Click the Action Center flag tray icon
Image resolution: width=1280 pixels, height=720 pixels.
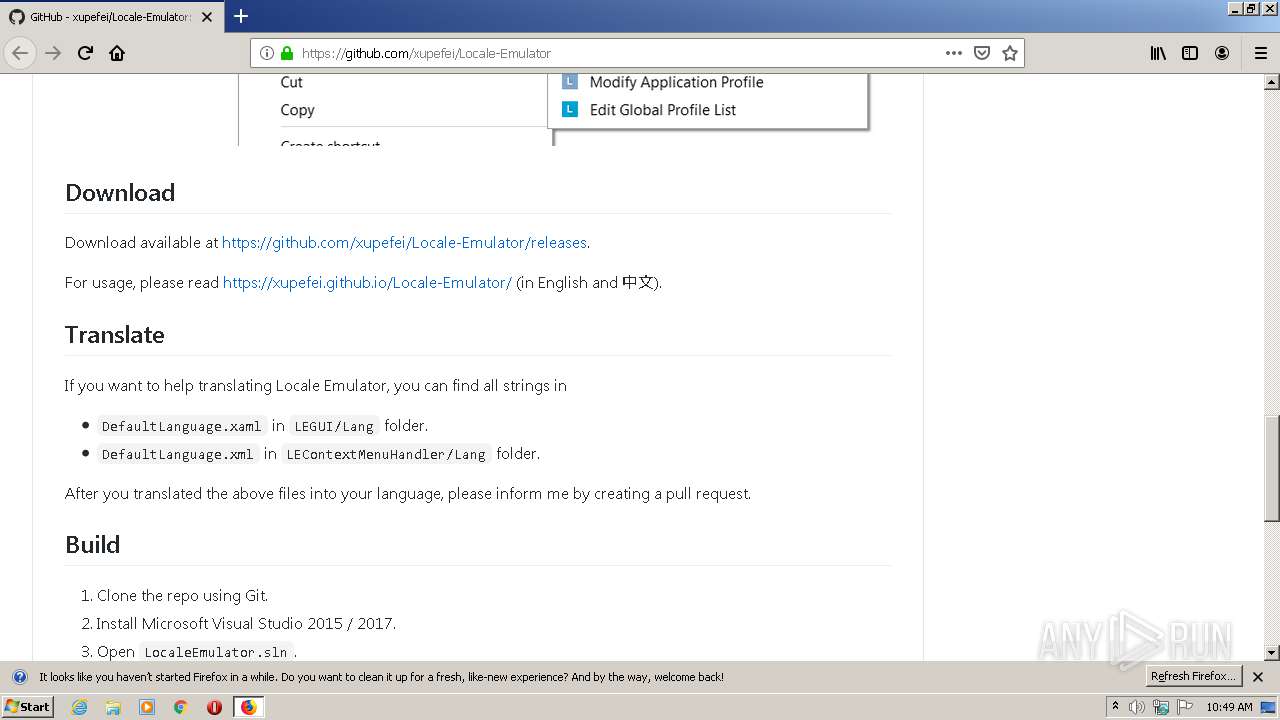(1185, 707)
